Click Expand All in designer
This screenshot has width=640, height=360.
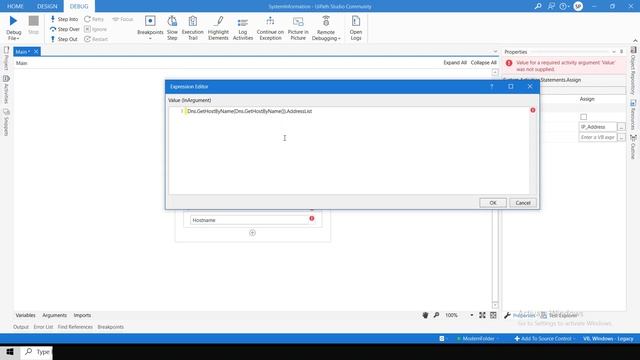coord(455,62)
